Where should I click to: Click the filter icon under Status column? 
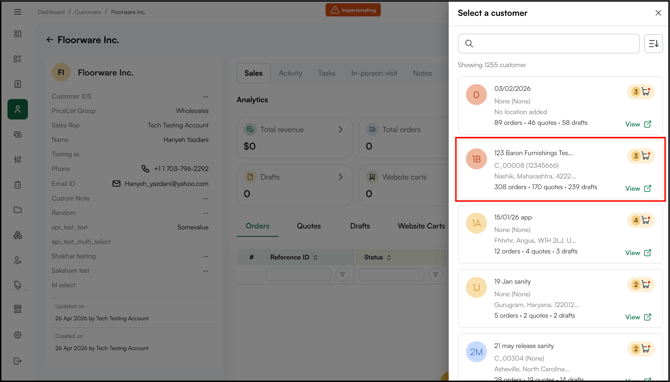click(435, 274)
